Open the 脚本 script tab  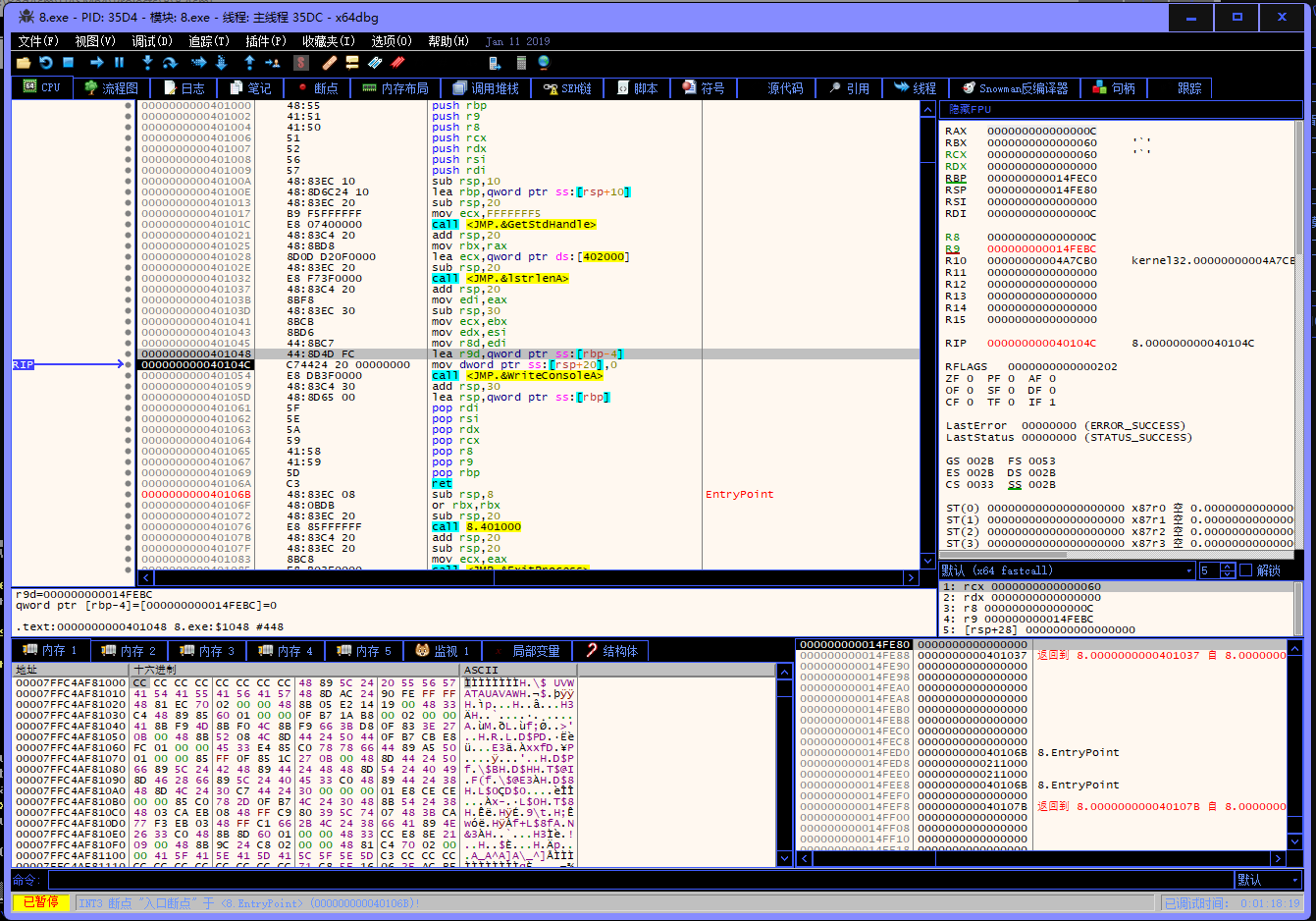click(637, 87)
